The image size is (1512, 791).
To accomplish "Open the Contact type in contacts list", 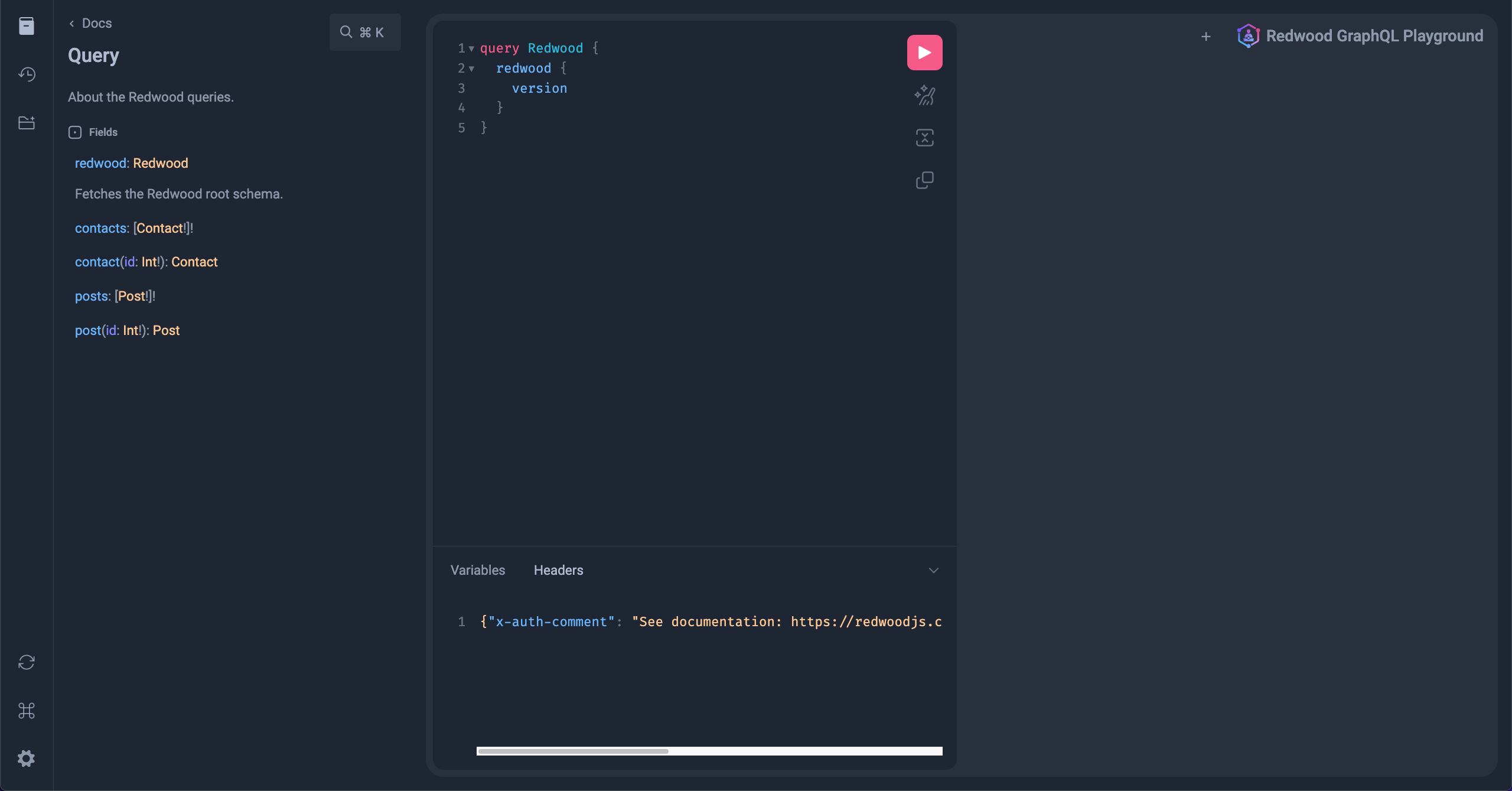I will coord(159,228).
